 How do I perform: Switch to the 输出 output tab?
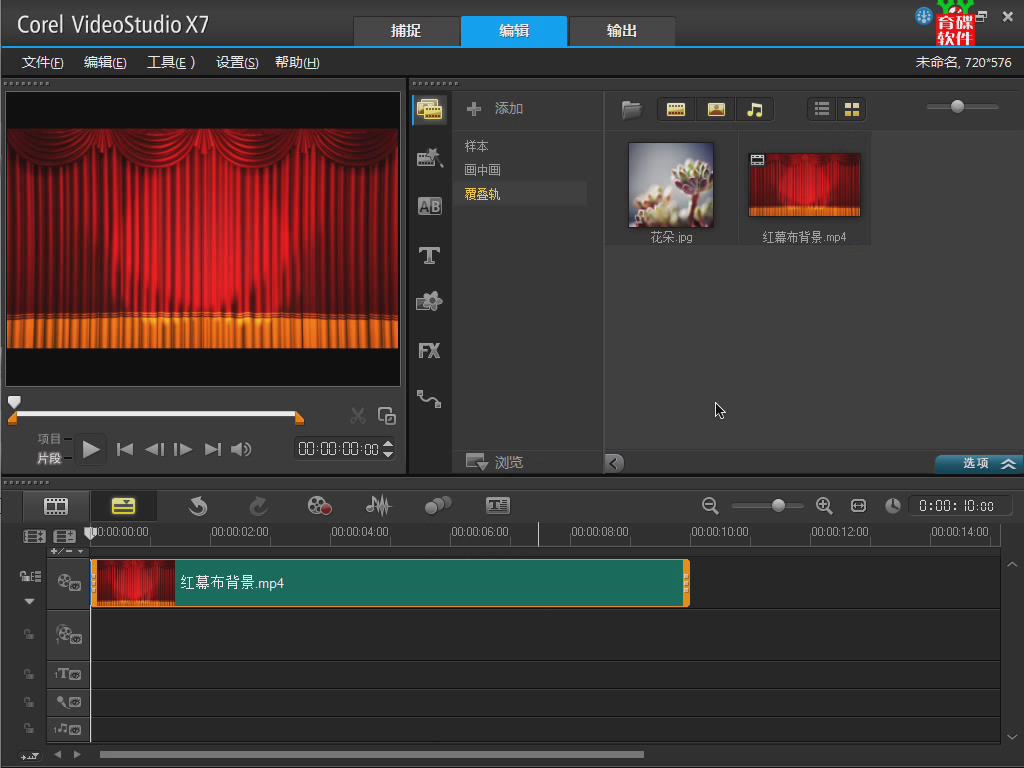622,31
